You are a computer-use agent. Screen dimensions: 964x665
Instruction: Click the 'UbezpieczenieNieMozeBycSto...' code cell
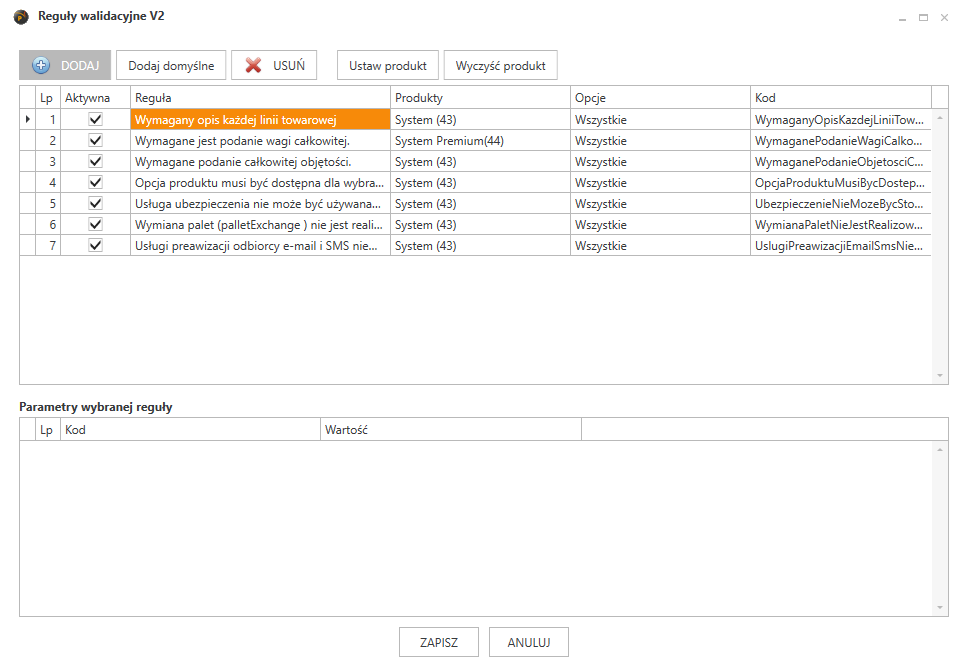(840, 203)
